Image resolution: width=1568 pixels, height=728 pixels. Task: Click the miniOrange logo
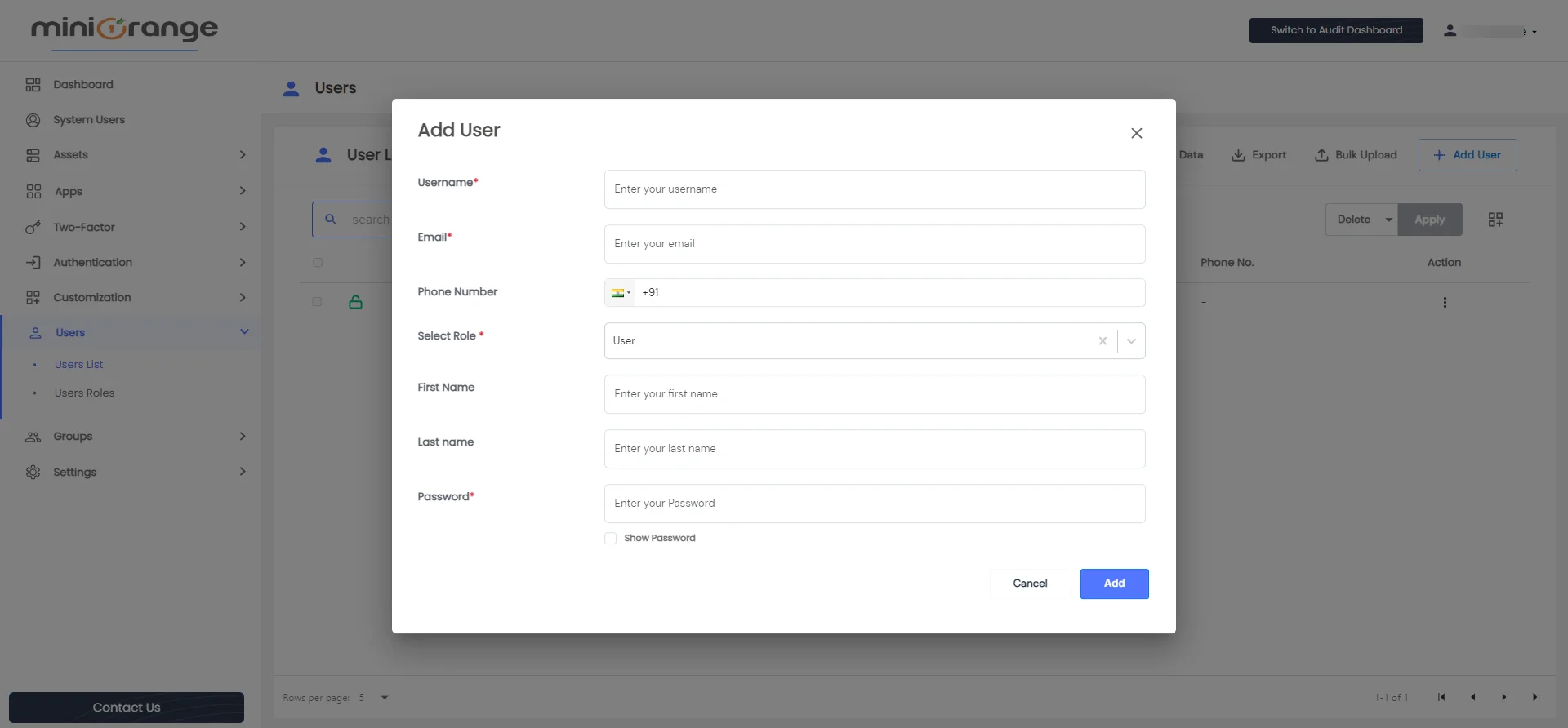pyautogui.click(x=124, y=30)
